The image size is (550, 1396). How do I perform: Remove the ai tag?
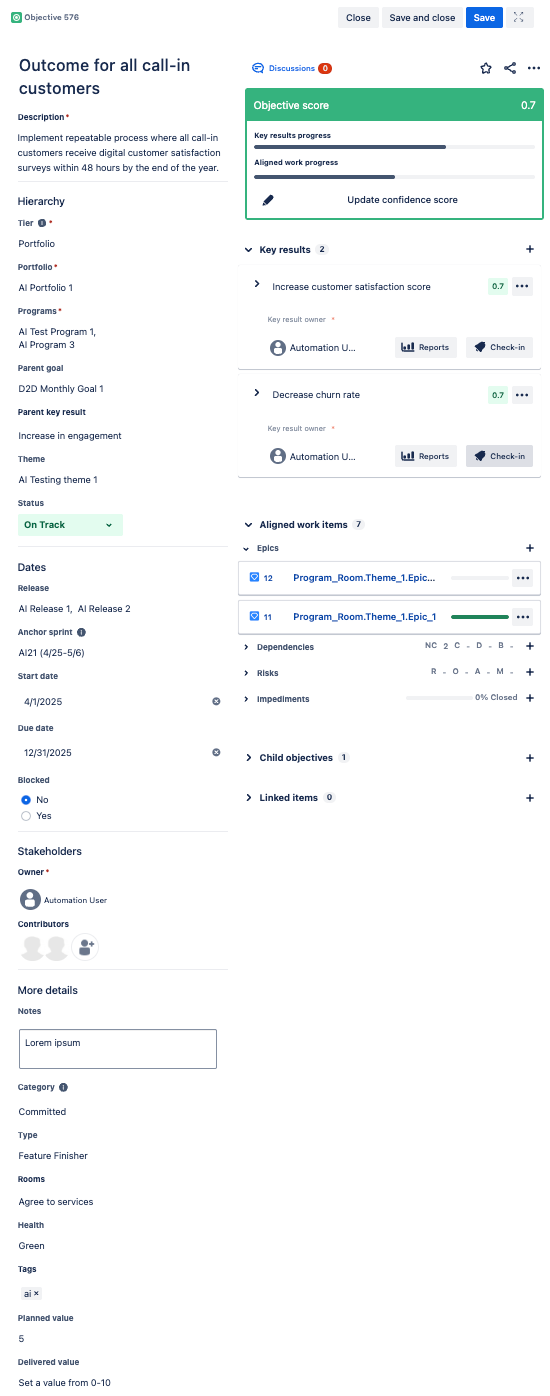click(36, 1293)
